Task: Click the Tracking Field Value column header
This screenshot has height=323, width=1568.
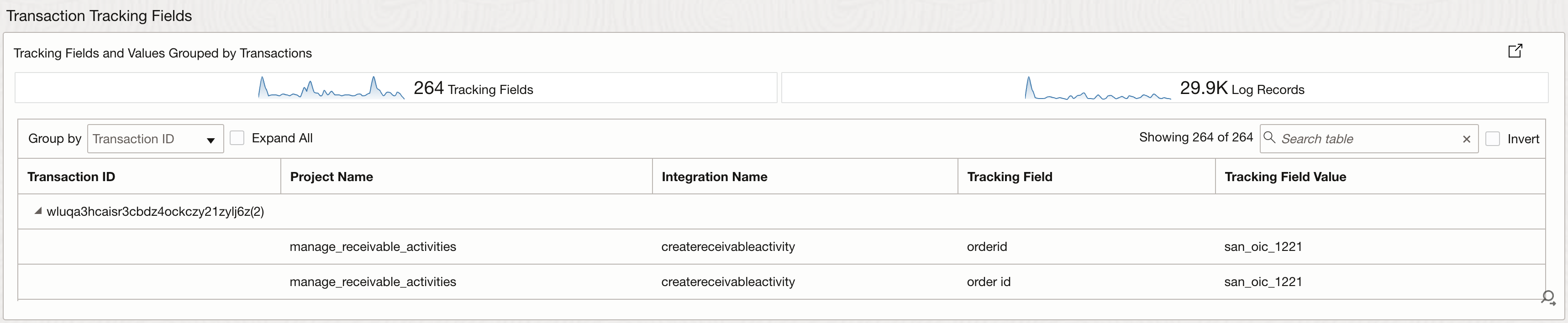Action: pyautogui.click(x=1285, y=177)
